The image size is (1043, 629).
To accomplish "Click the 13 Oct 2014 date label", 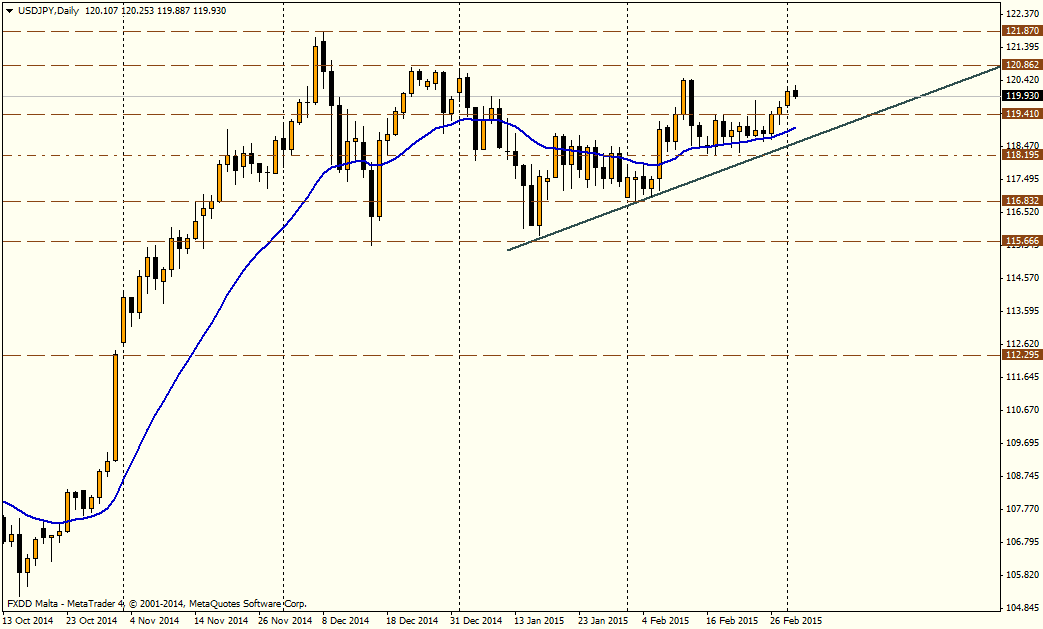I will [x=28, y=620].
